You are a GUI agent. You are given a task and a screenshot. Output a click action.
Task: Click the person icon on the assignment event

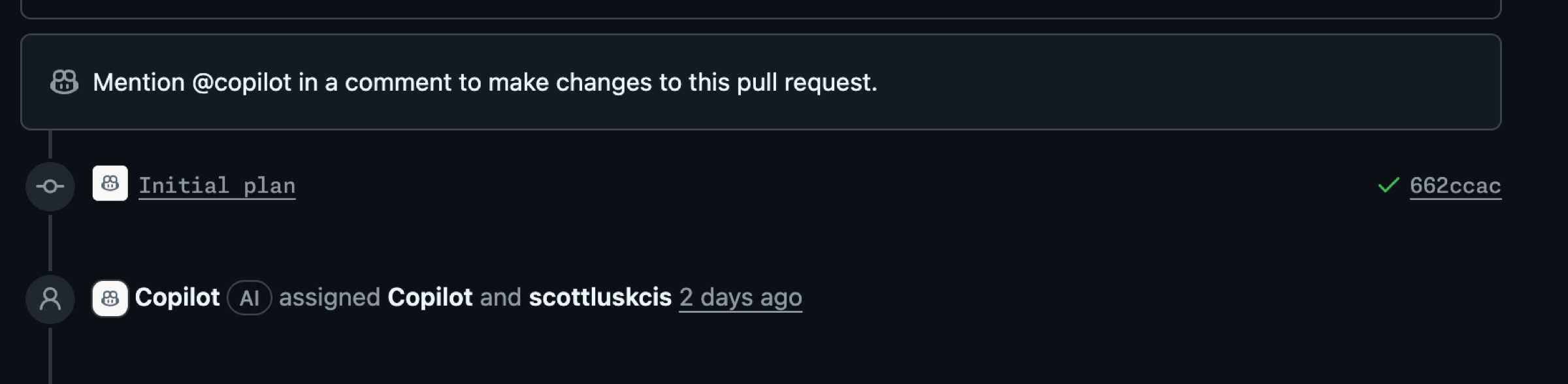(50, 299)
